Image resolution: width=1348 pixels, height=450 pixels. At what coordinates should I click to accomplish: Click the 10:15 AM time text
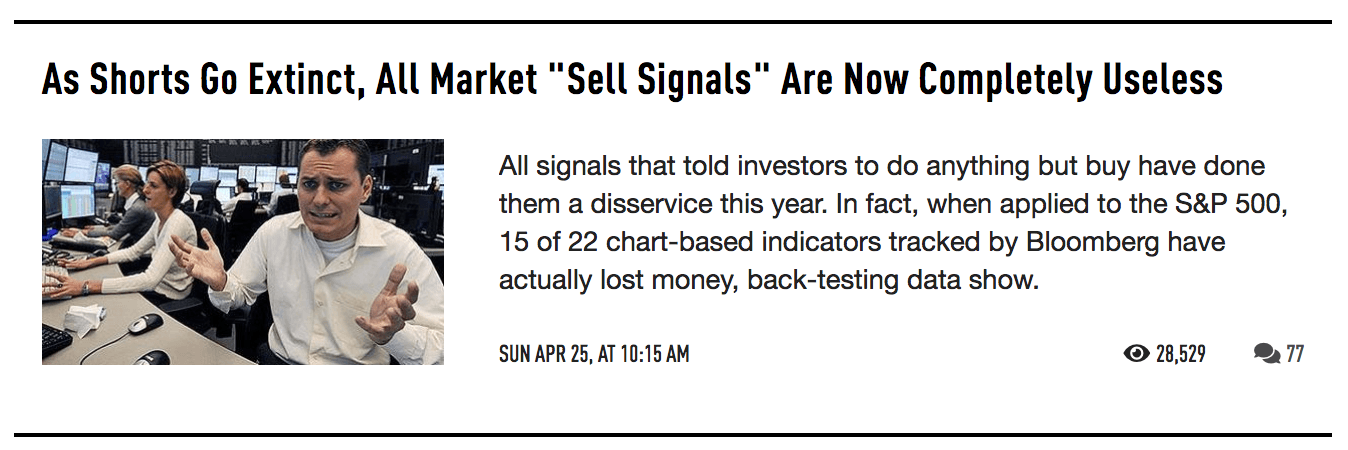650,353
